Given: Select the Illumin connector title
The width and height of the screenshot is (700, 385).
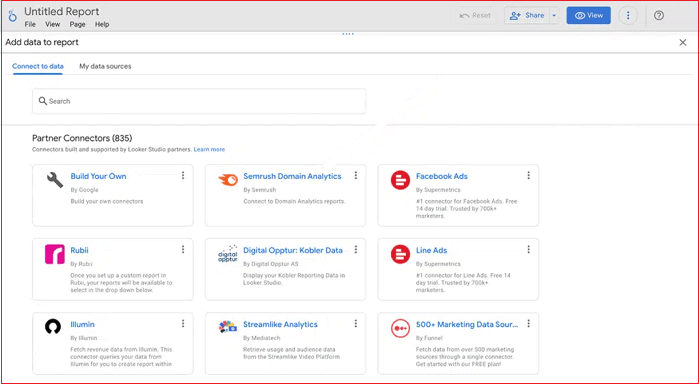Looking at the screenshot, I should click(83, 325).
